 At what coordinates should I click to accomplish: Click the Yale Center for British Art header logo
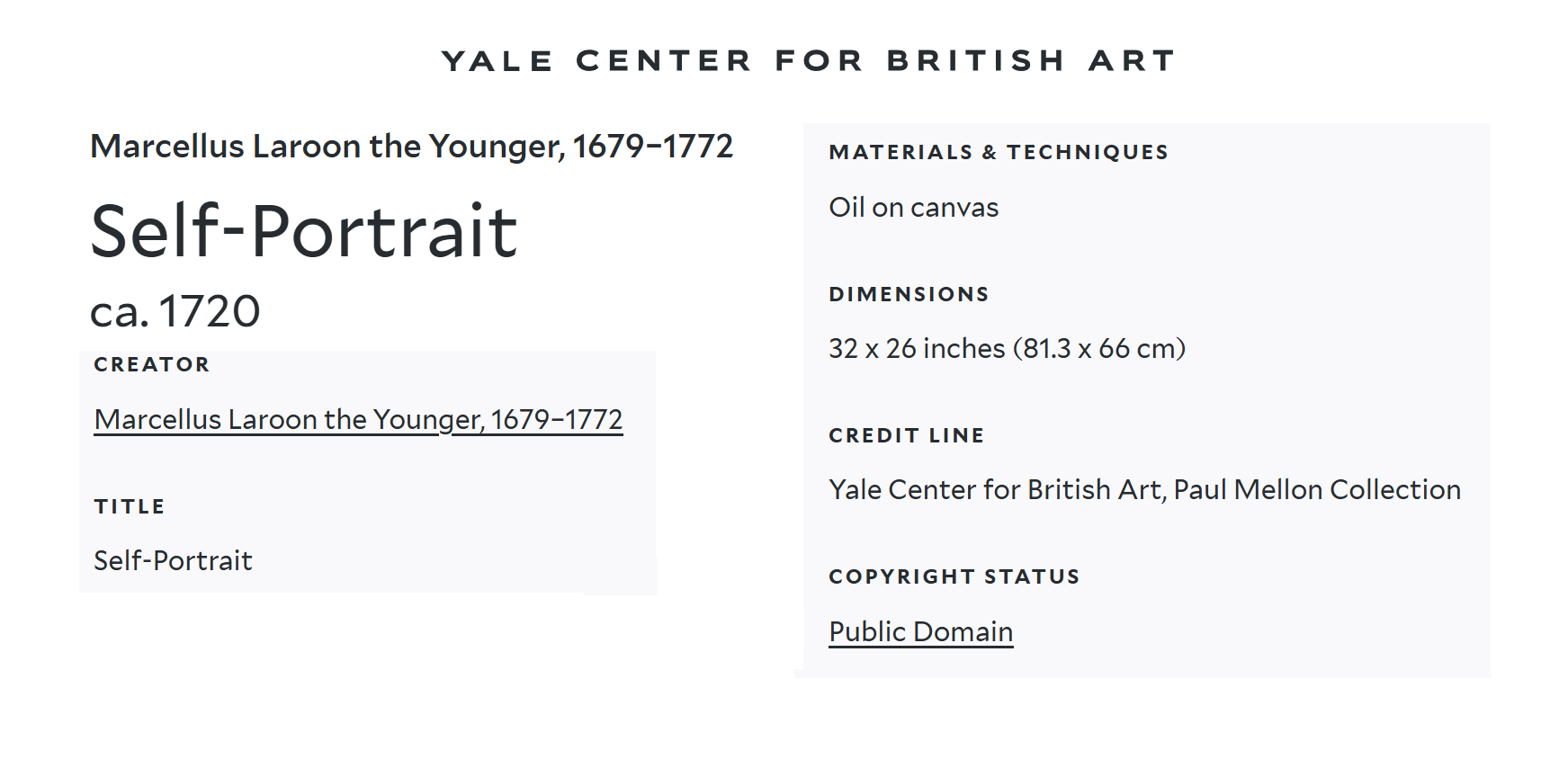[x=808, y=60]
